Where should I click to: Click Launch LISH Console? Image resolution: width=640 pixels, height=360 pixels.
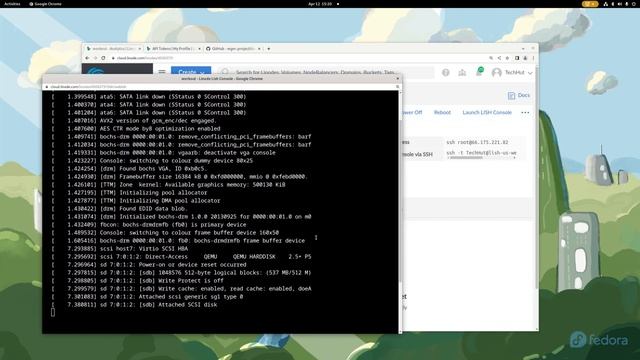(487, 112)
